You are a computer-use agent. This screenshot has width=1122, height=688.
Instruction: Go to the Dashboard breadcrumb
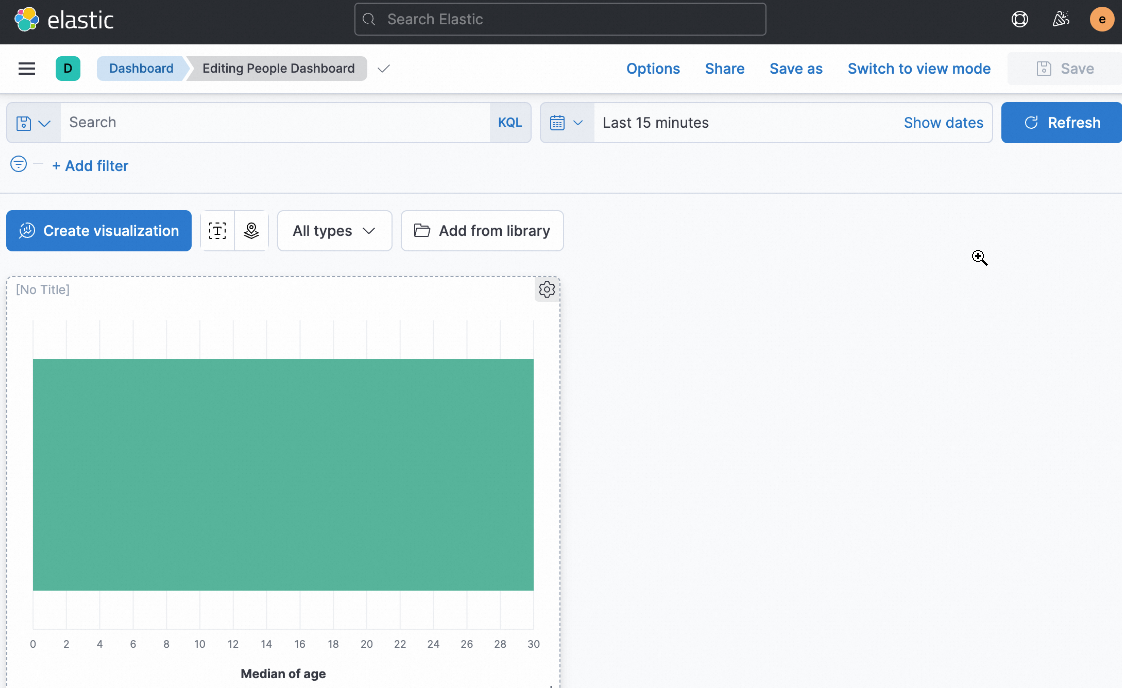[x=140, y=68]
